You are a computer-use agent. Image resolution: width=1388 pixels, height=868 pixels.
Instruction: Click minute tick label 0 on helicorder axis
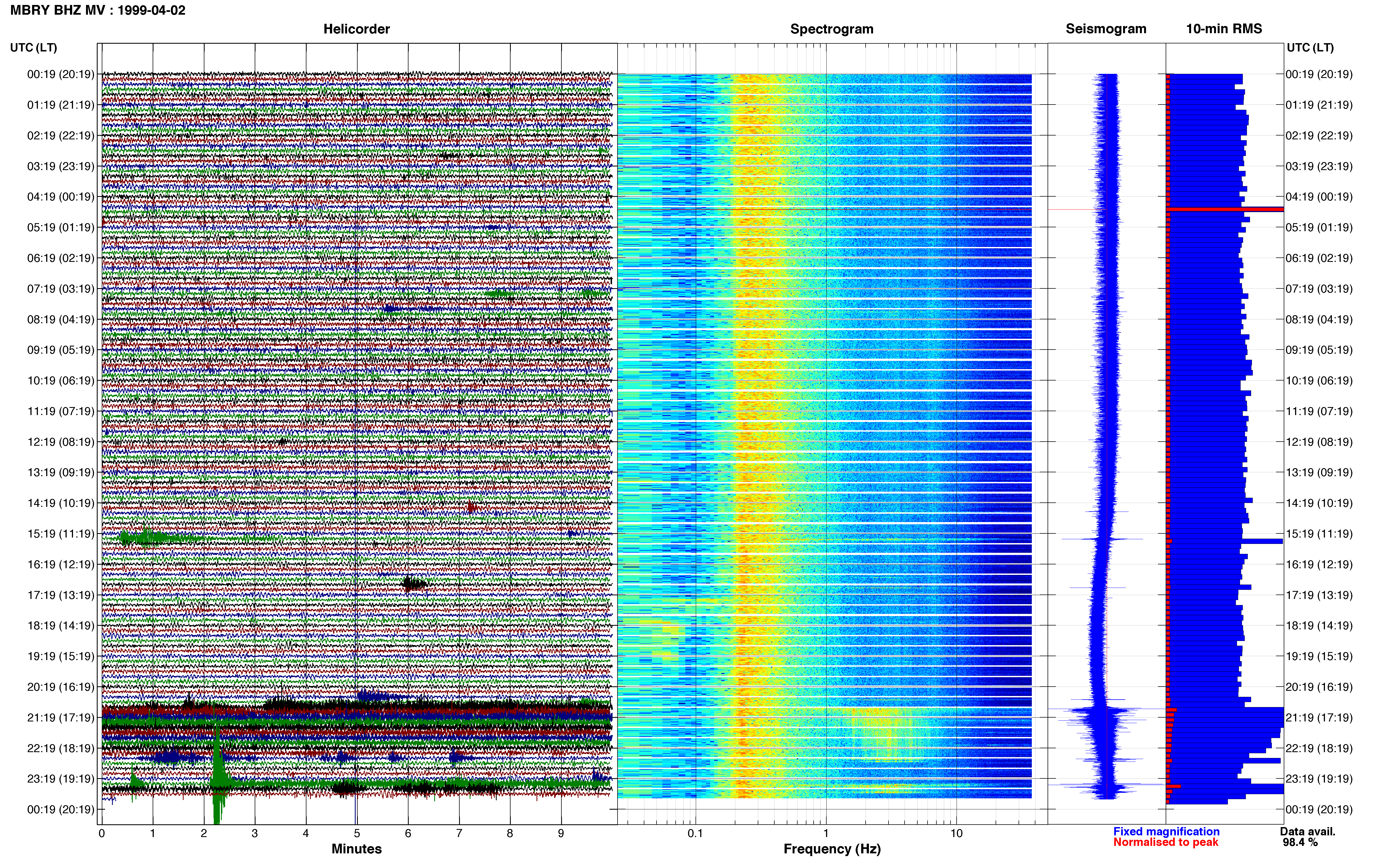[x=101, y=833]
